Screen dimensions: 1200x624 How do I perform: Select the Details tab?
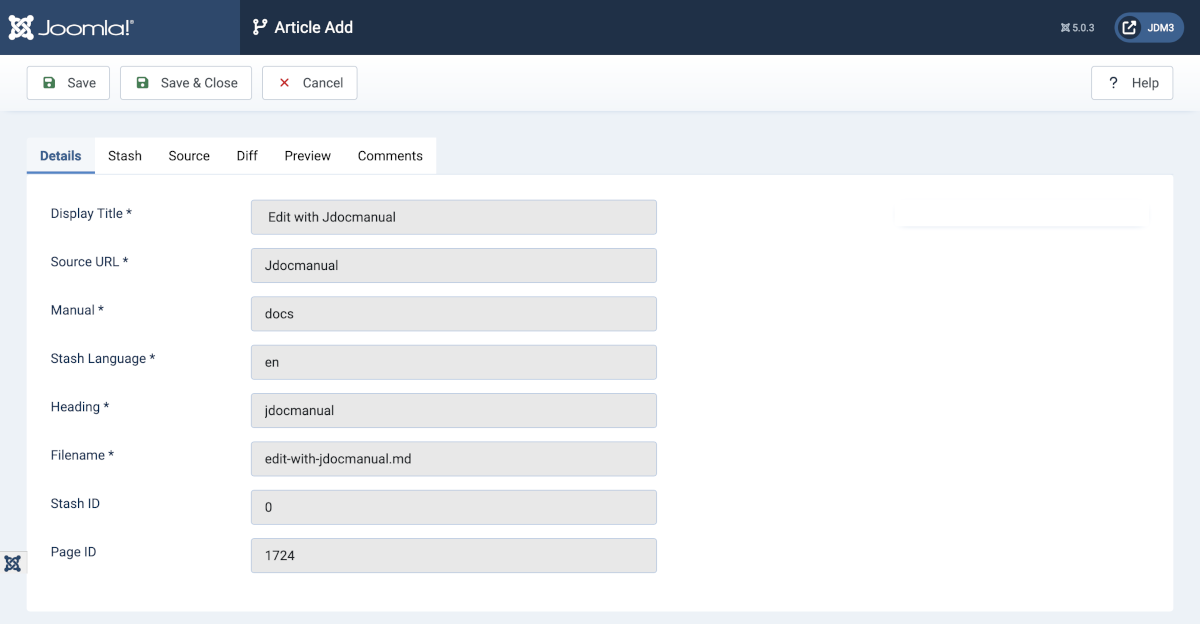61,156
